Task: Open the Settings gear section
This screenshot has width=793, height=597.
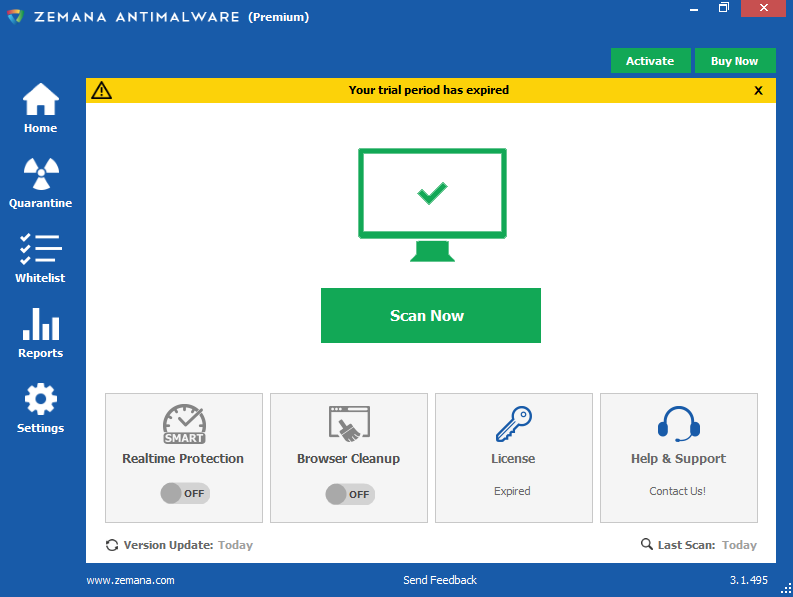Action: click(x=40, y=408)
